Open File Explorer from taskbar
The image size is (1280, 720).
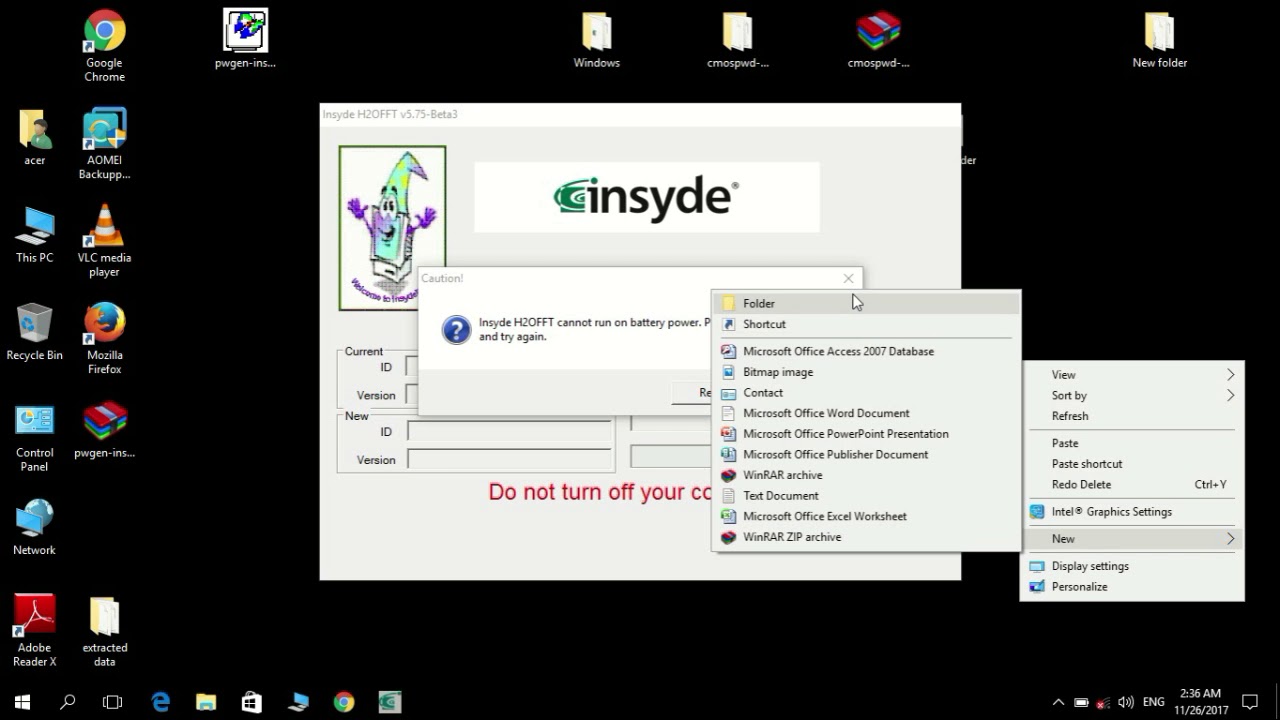[x=206, y=702]
